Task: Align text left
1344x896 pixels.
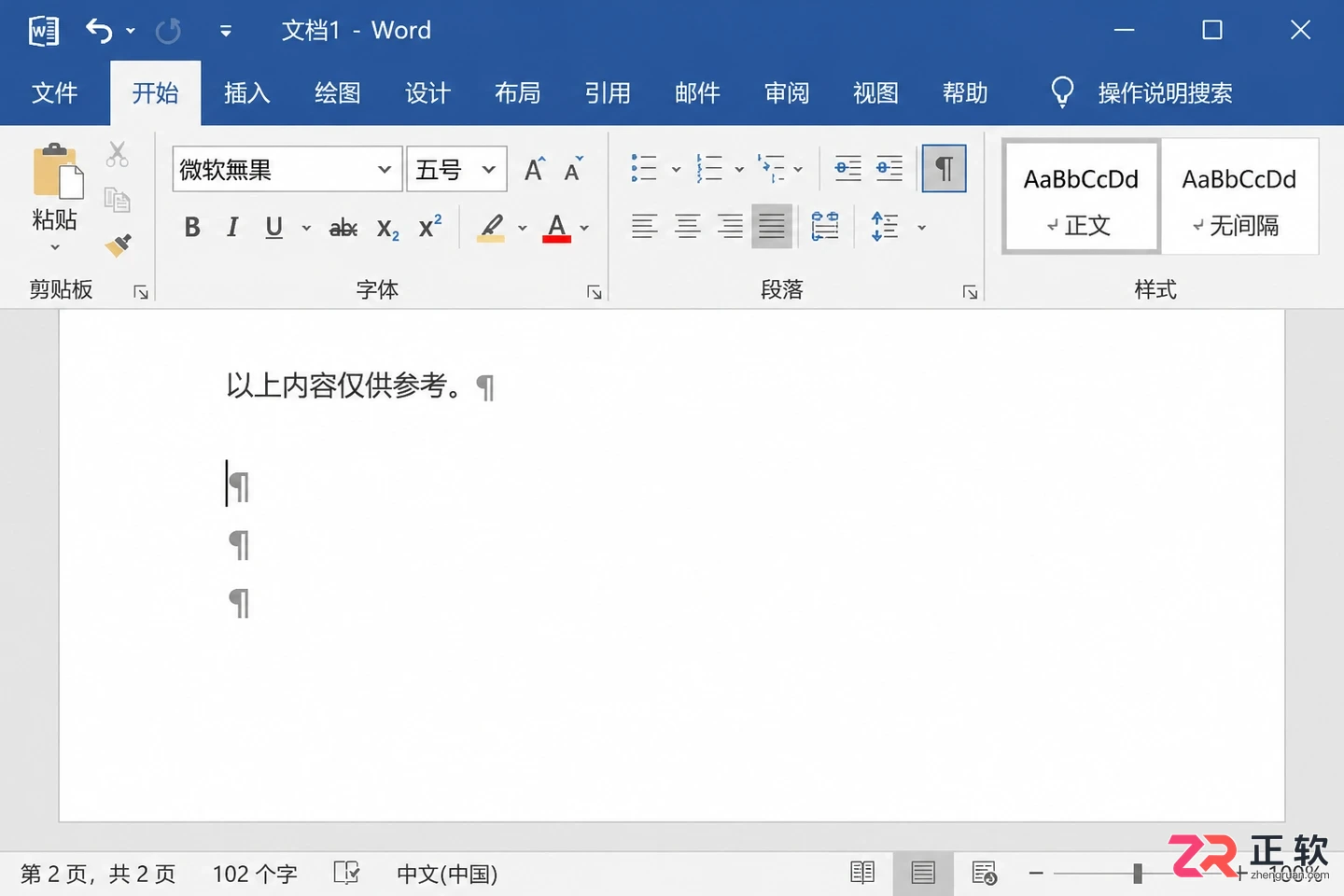Action: (x=644, y=227)
